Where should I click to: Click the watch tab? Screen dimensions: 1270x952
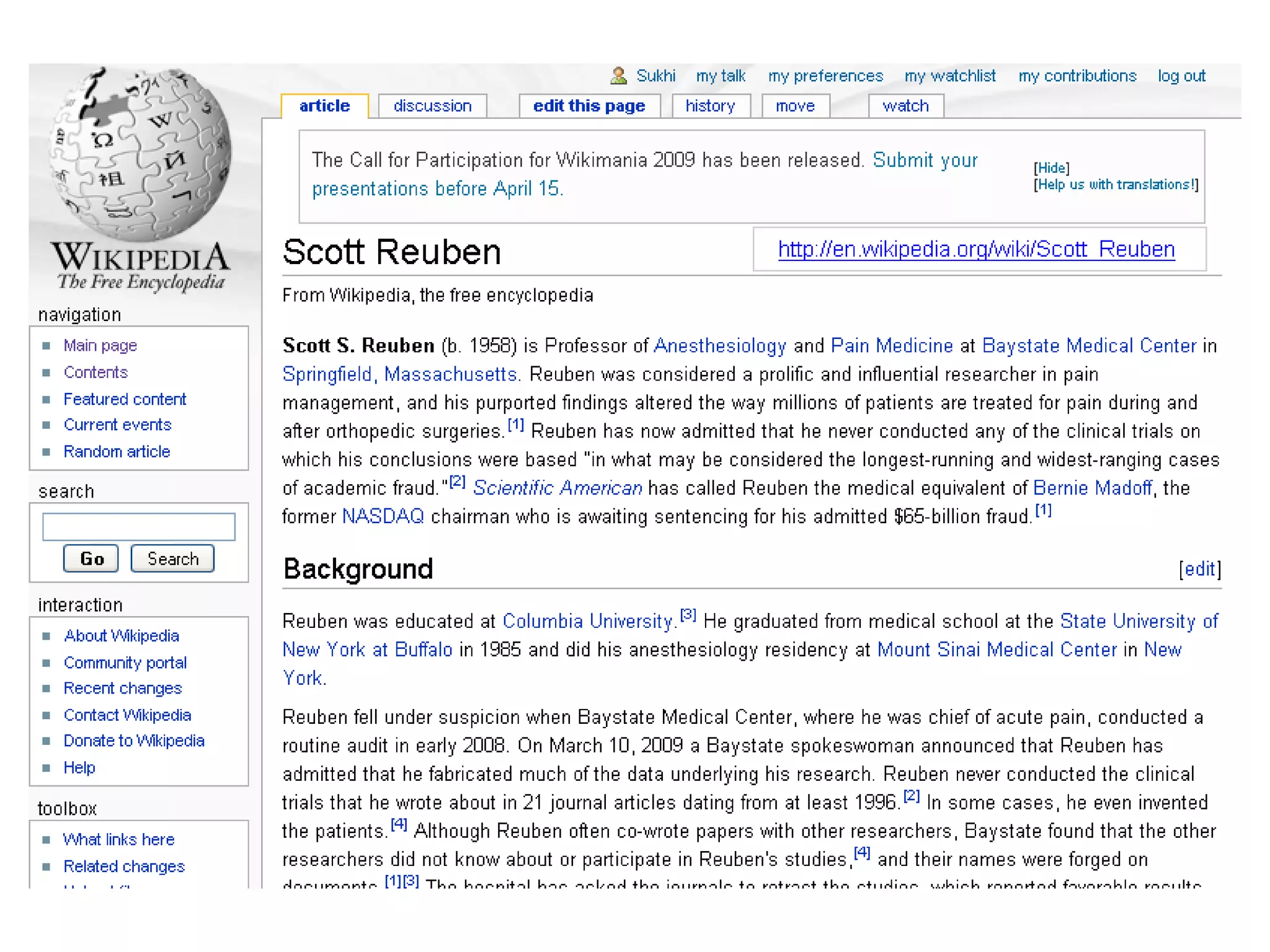coord(905,106)
